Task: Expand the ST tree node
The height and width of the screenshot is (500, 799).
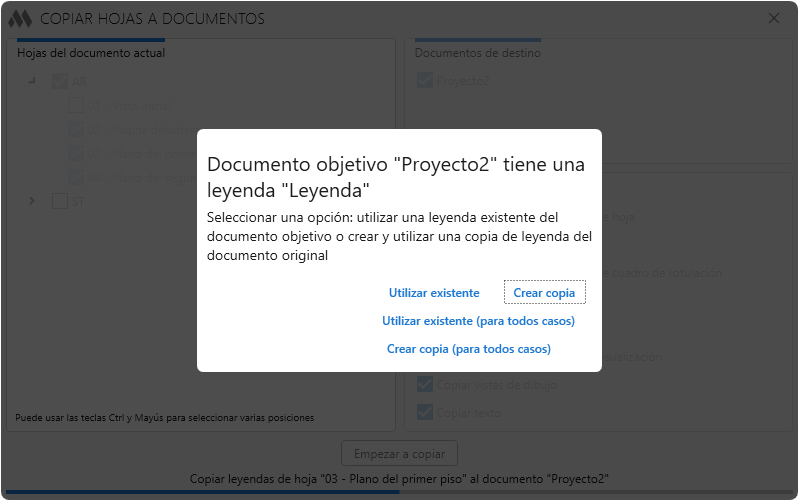Action: pos(32,201)
